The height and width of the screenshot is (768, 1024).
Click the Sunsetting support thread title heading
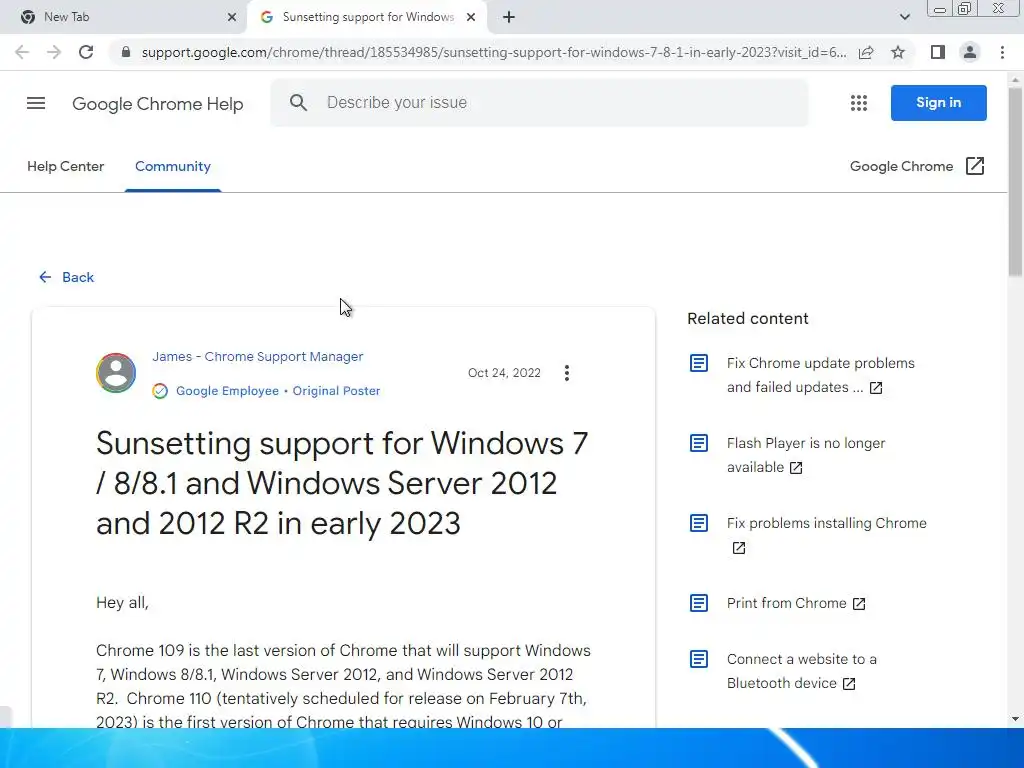[342, 483]
